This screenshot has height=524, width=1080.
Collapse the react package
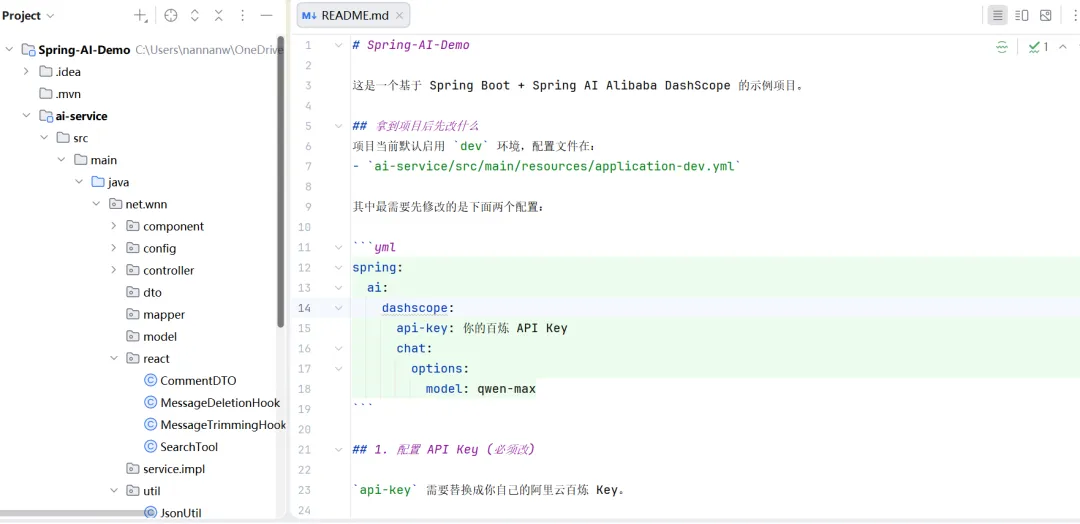click(x=114, y=359)
